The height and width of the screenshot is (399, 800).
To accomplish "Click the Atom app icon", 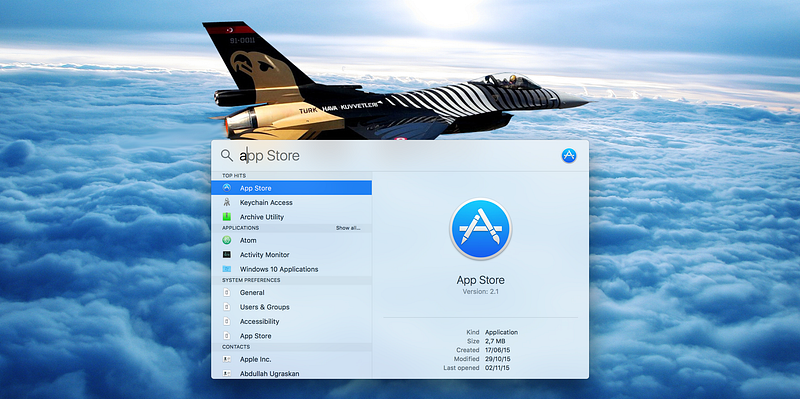I will pyautogui.click(x=227, y=240).
